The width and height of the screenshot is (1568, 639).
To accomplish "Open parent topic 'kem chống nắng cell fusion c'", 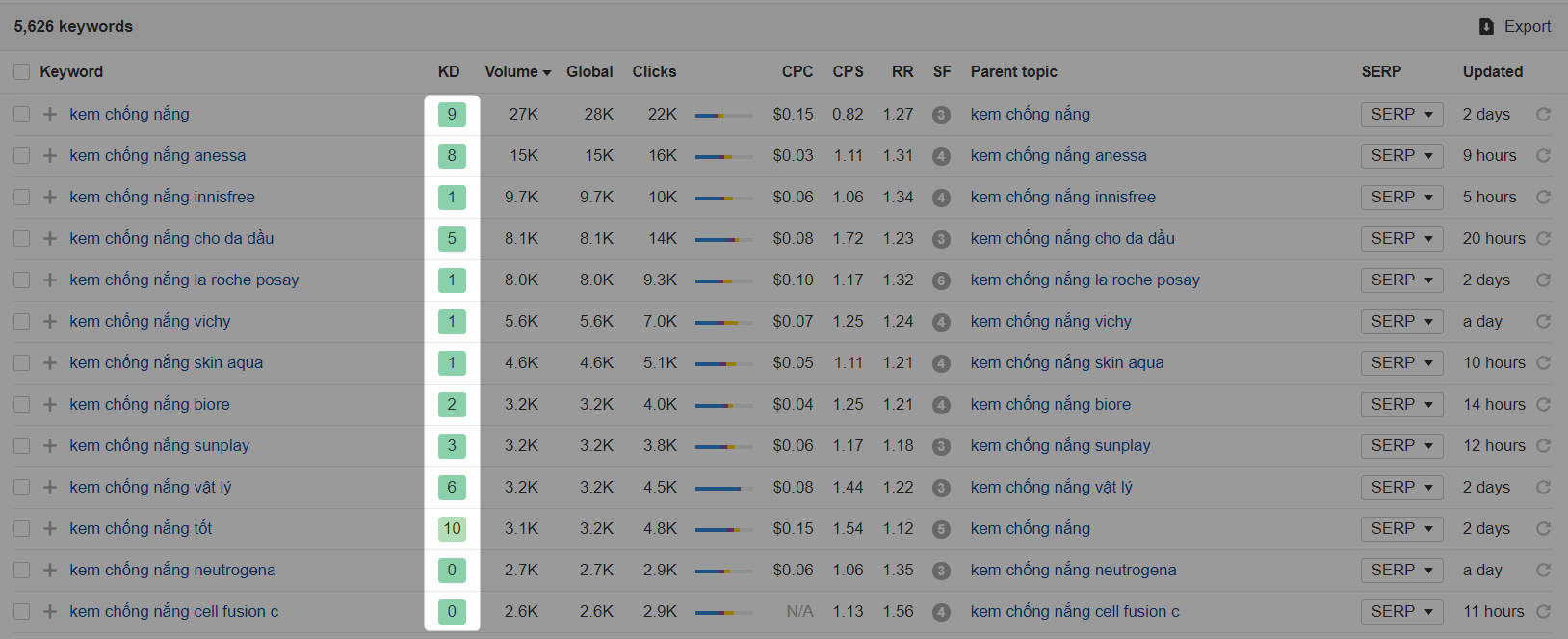I will 1075,611.
